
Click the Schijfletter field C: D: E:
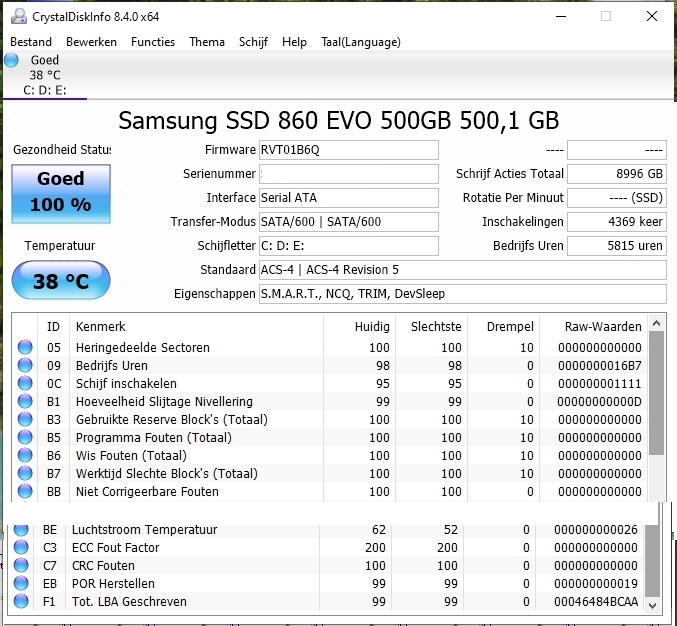pos(348,246)
